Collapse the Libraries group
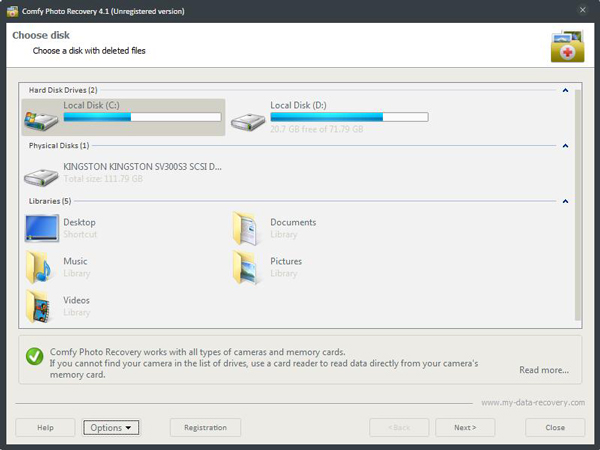 point(565,201)
